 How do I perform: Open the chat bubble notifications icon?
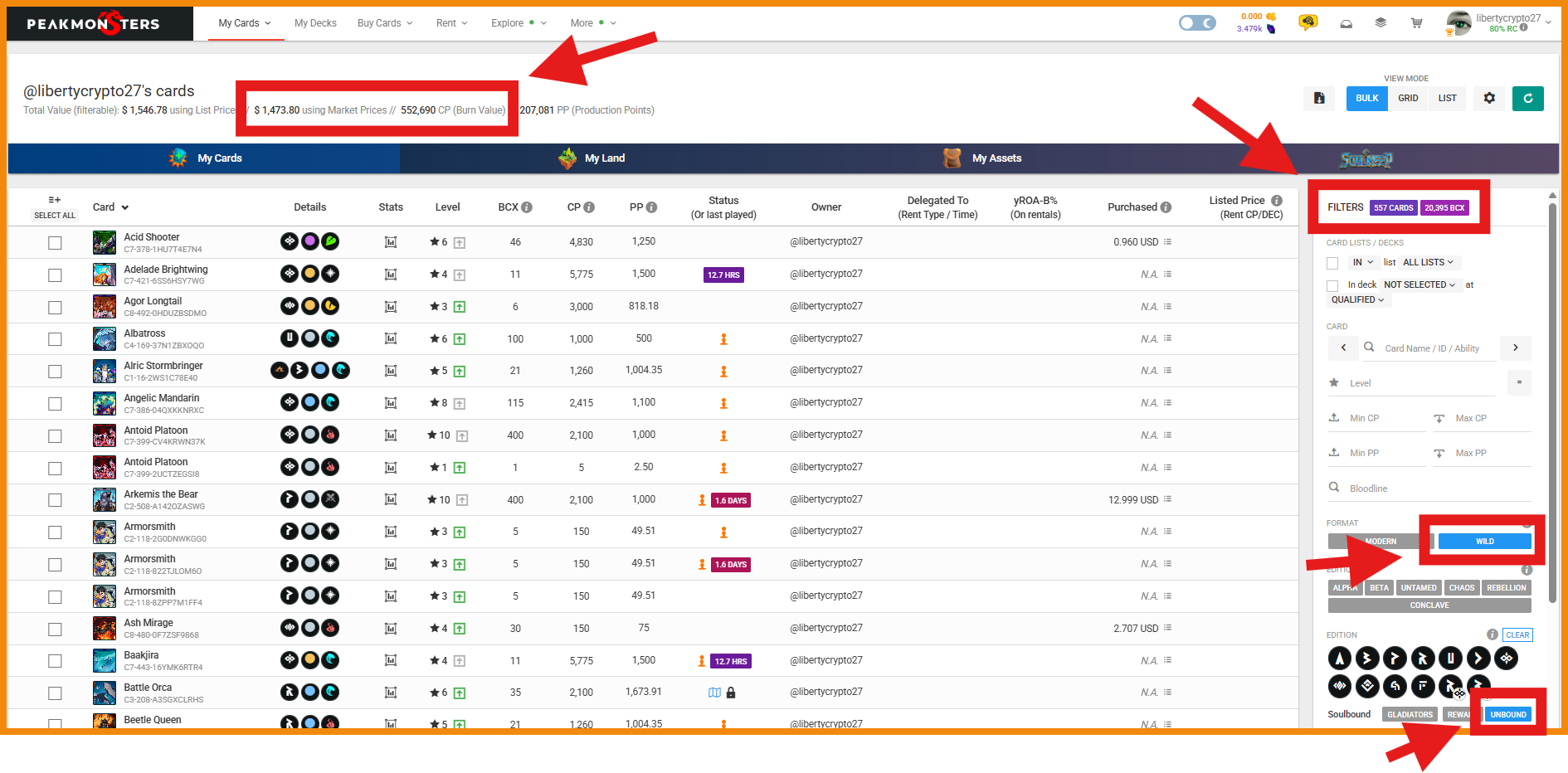click(1308, 22)
